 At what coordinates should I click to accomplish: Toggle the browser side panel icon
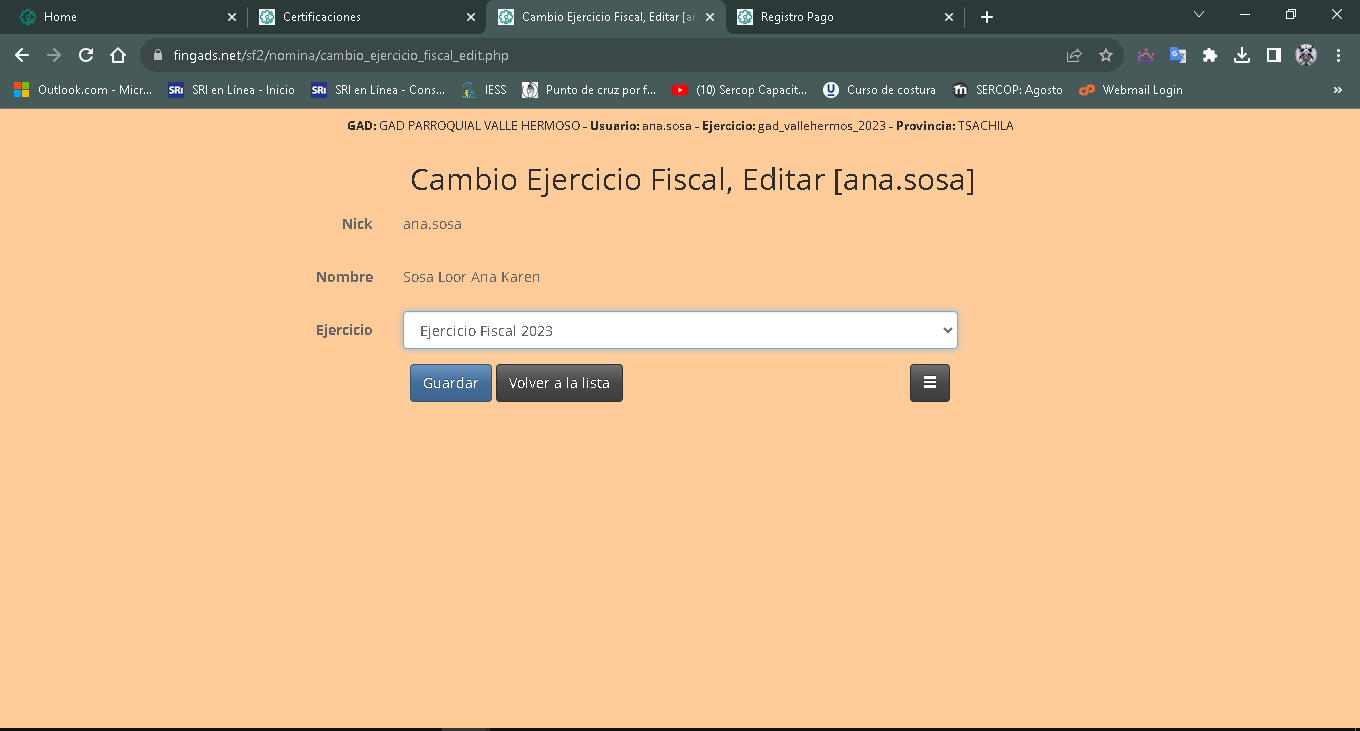[1274, 56]
